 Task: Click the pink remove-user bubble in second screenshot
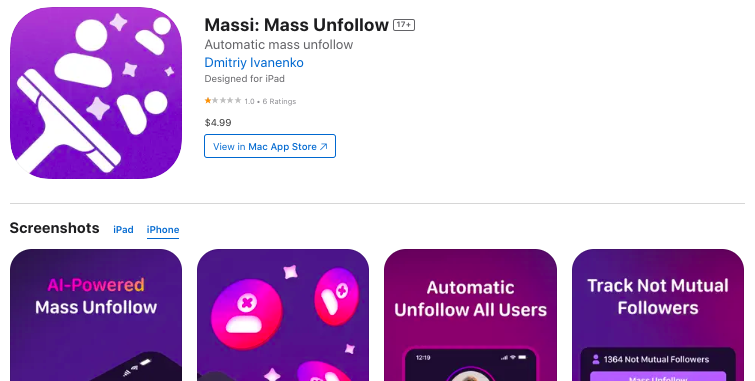click(x=246, y=314)
